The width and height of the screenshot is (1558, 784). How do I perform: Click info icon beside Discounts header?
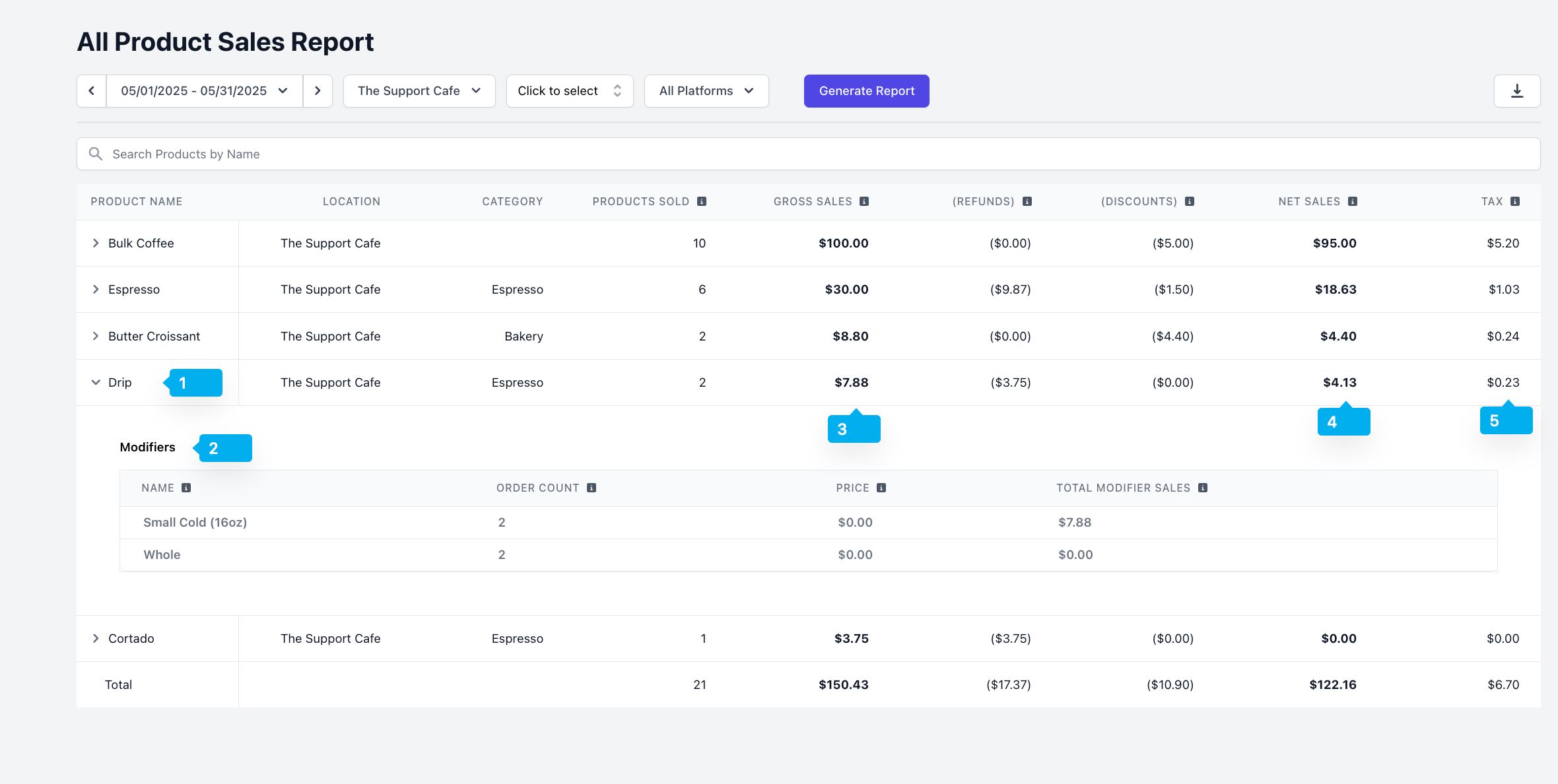[x=1189, y=201]
